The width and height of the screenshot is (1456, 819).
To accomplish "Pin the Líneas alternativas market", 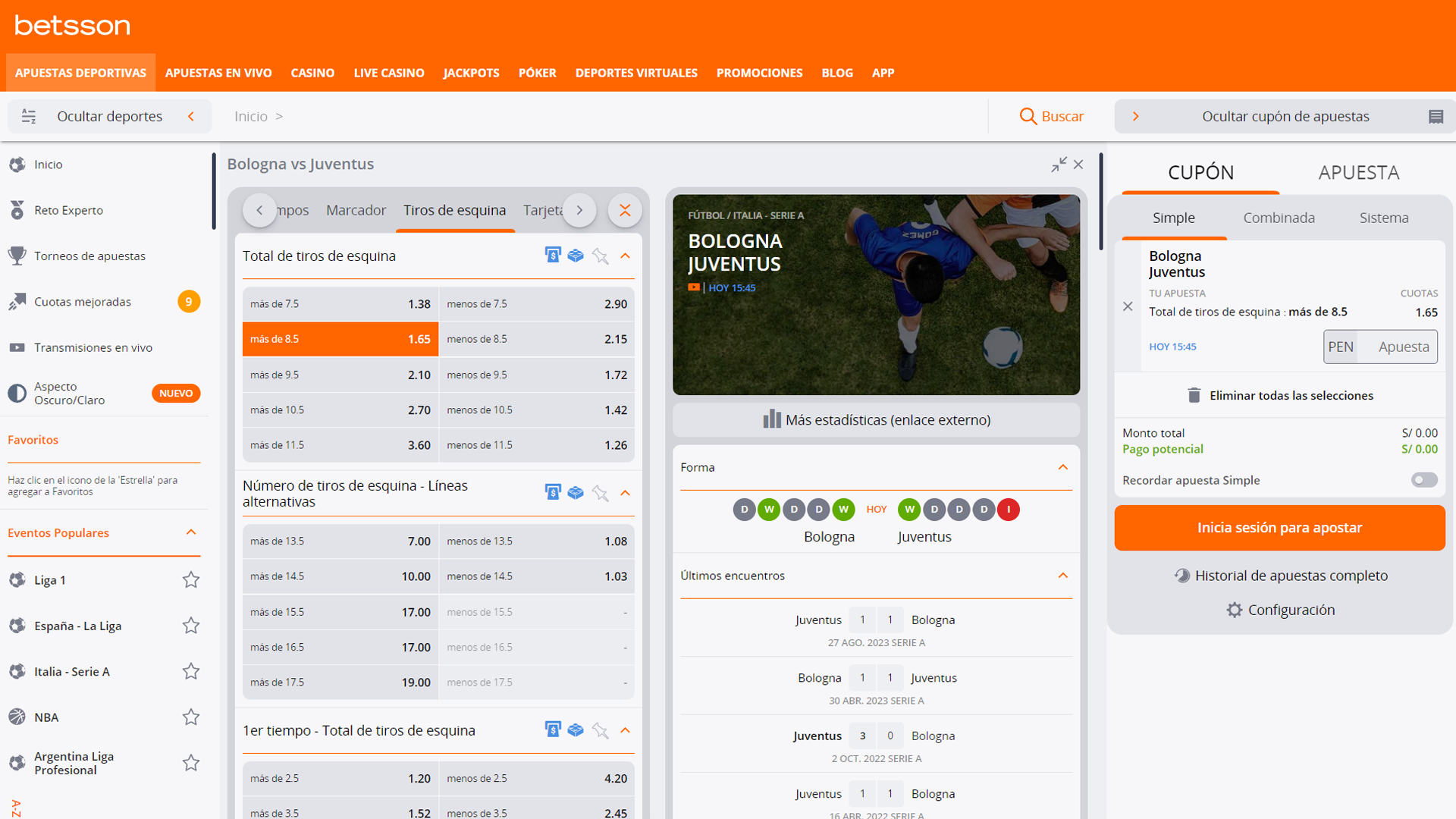I will pos(600,494).
